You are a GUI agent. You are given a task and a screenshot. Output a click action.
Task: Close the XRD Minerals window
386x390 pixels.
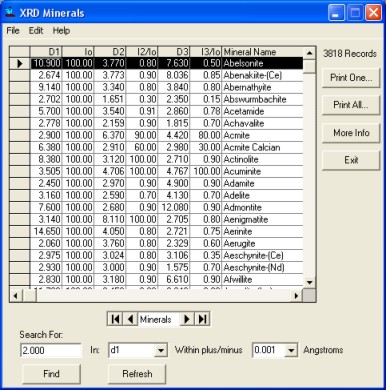pyautogui.click(x=373, y=13)
